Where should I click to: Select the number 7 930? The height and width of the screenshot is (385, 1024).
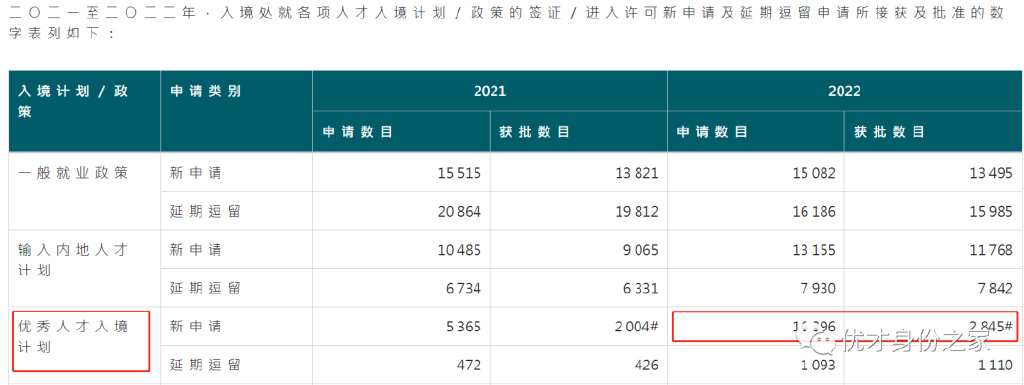(818, 288)
